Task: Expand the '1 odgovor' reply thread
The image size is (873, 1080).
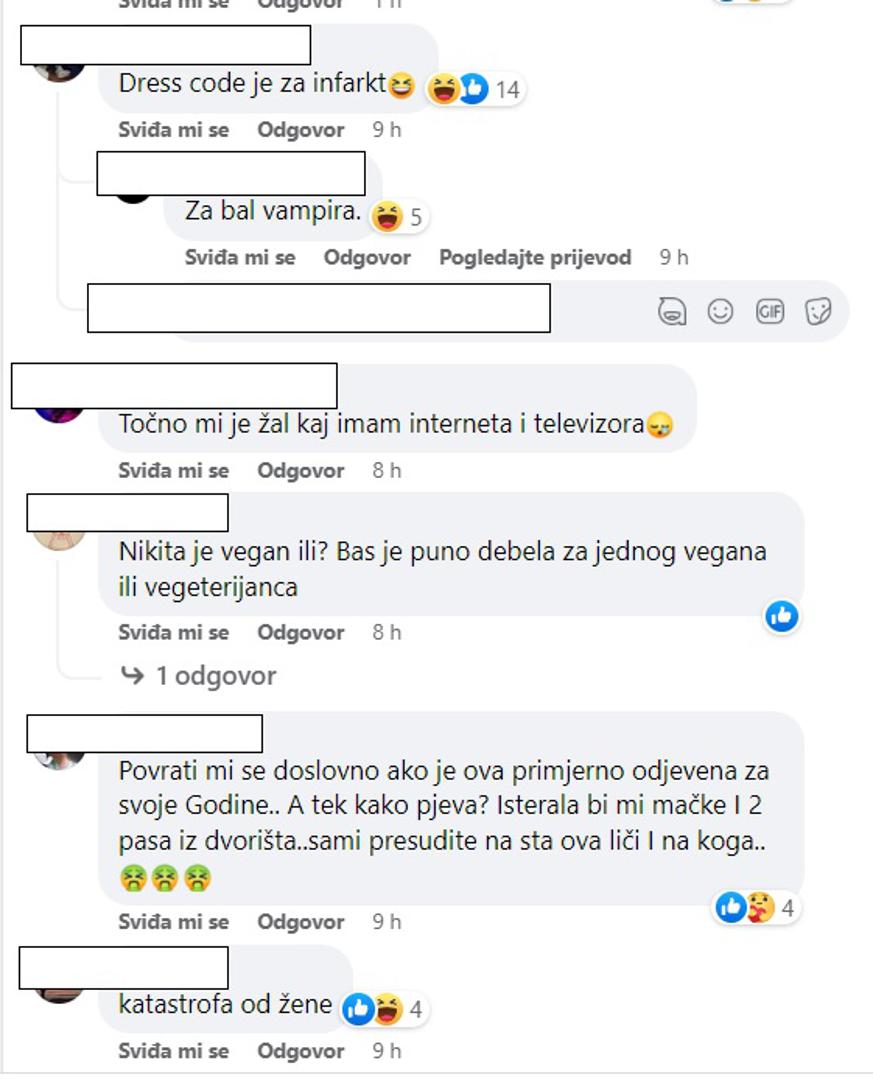Action: point(198,676)
